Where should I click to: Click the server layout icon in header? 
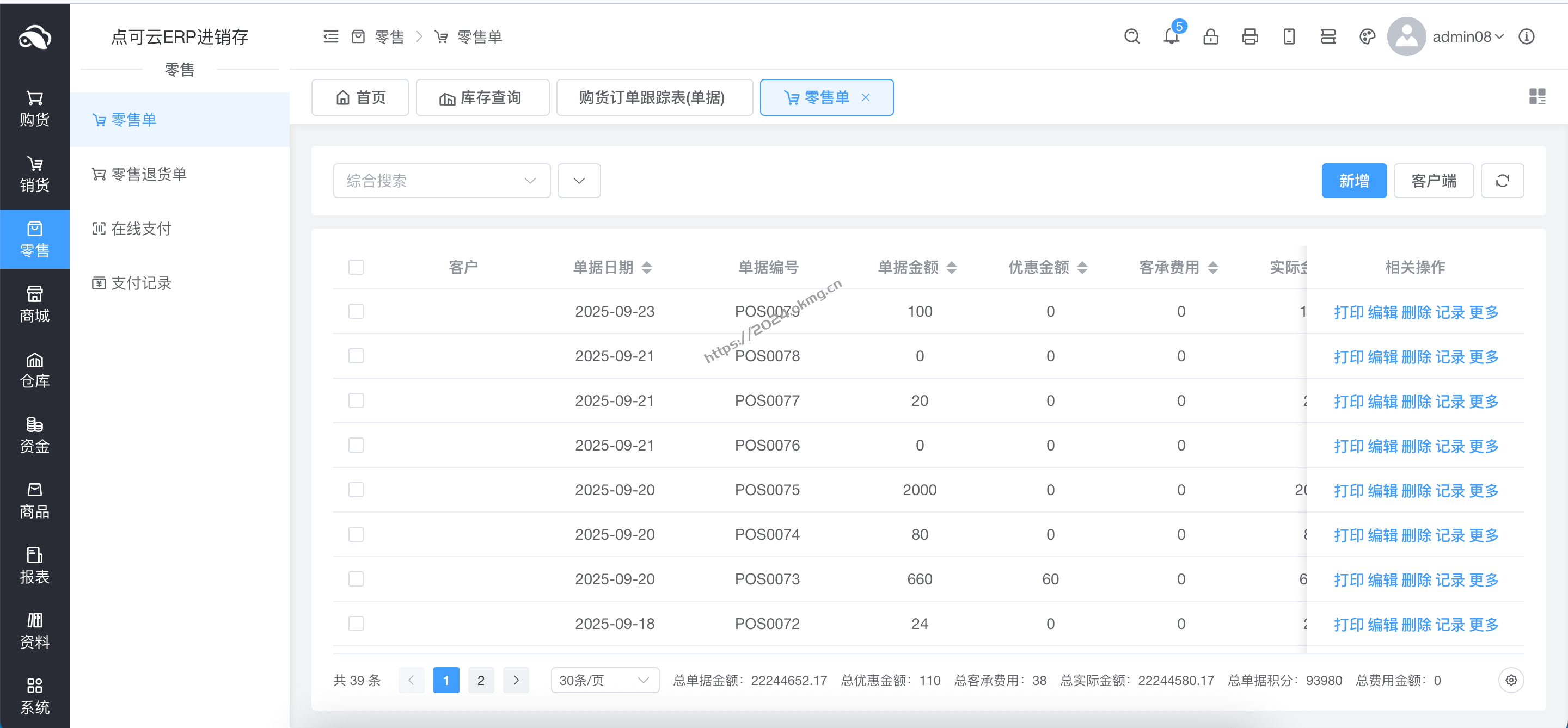click(x=1328, y=37)
